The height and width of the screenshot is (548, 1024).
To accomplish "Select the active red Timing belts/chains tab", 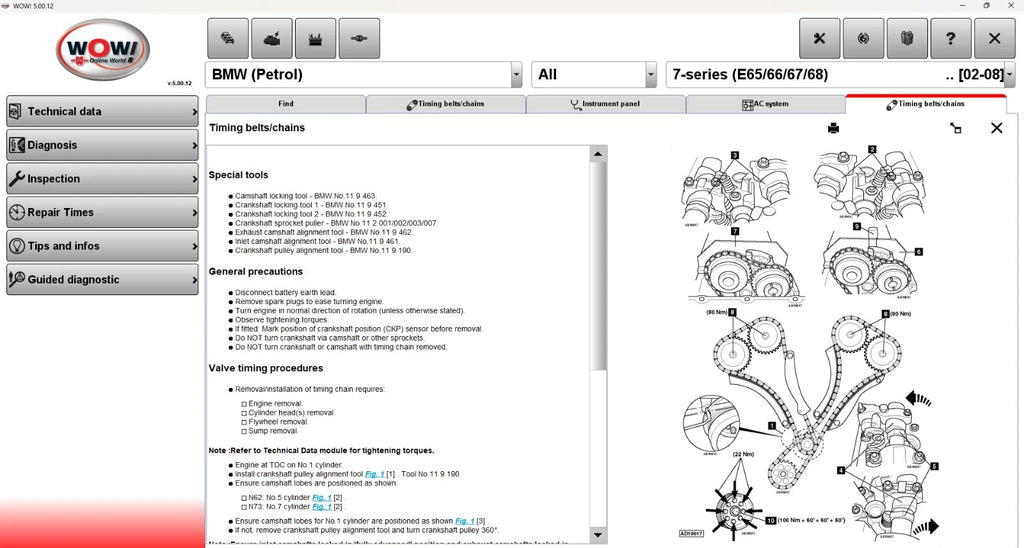I will click(926, 104).
